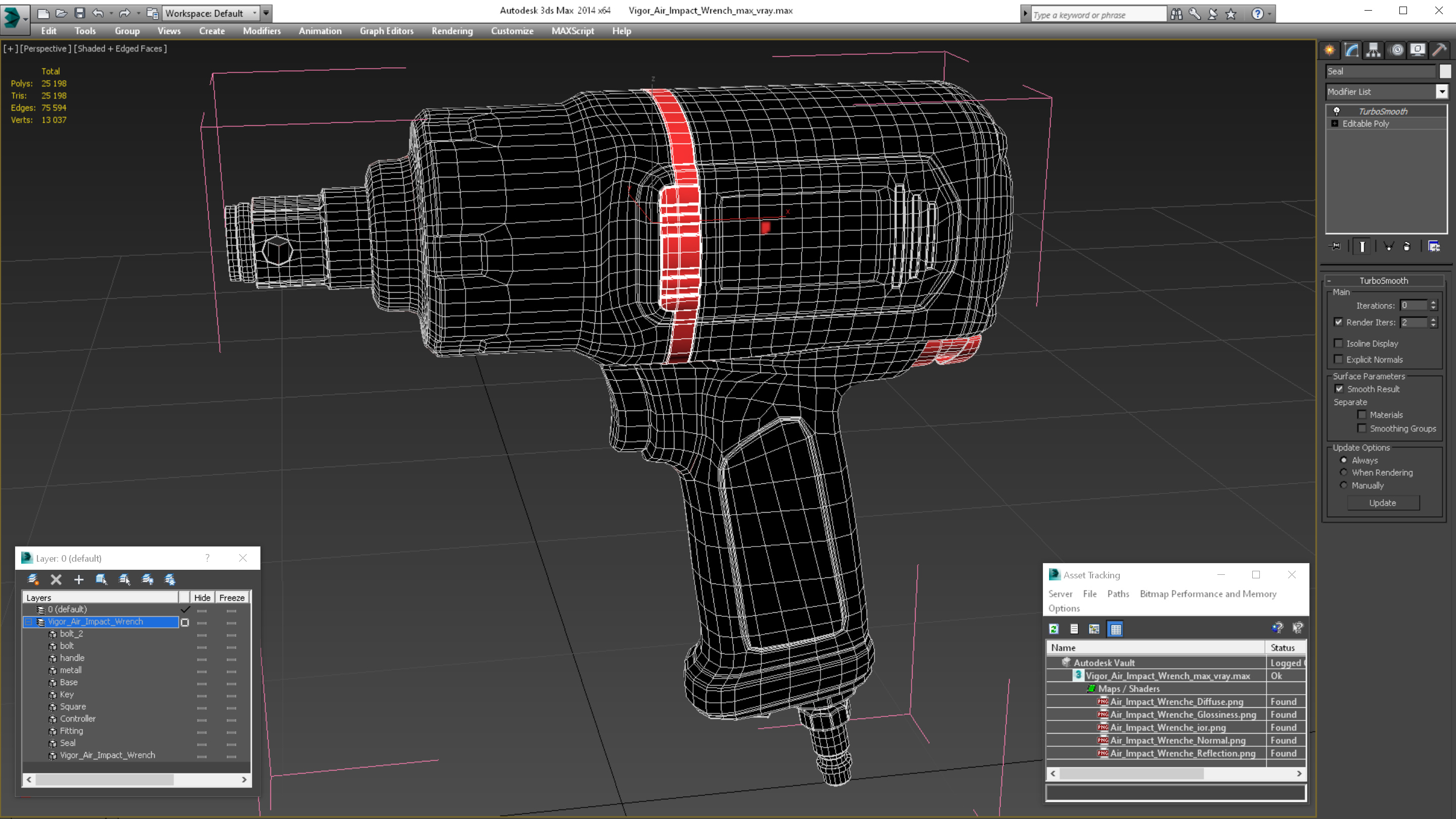Create new layer in Layer dialog
The width and height of the screenshot is (1456, 819).
(x=33, y=579)
